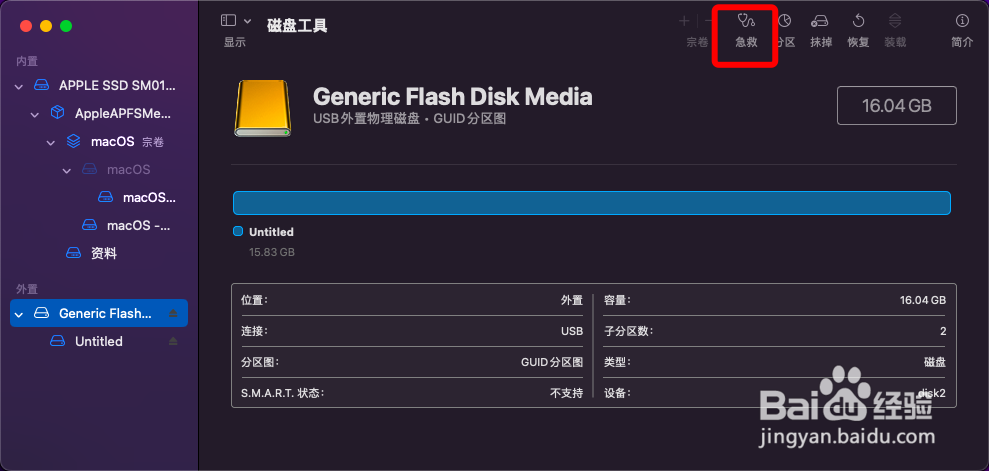This screenshot has width=989, height=471.
Task: Collapse the AppleAPFSMedia container
Action: pyautogui.click(x=35, y=114)
